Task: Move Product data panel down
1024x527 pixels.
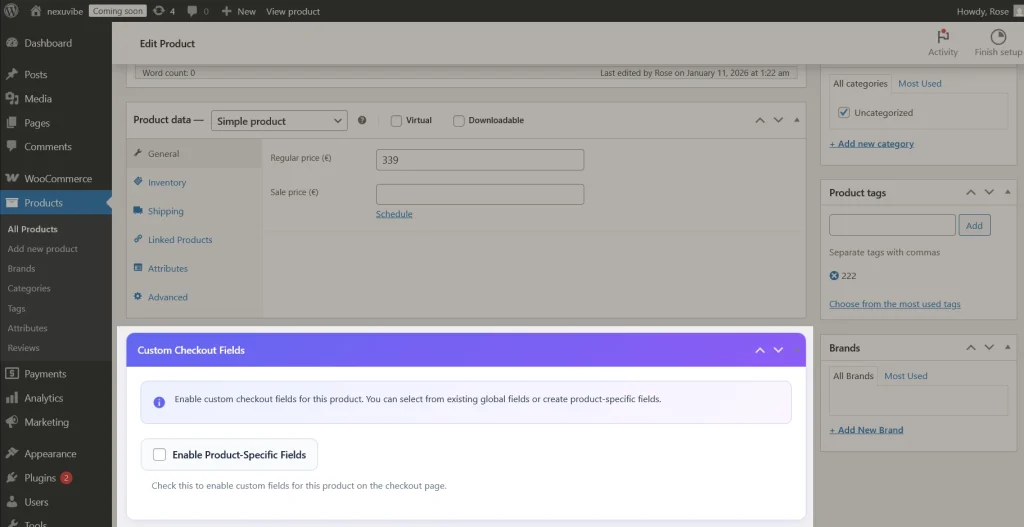Action: tap(778, 120)
